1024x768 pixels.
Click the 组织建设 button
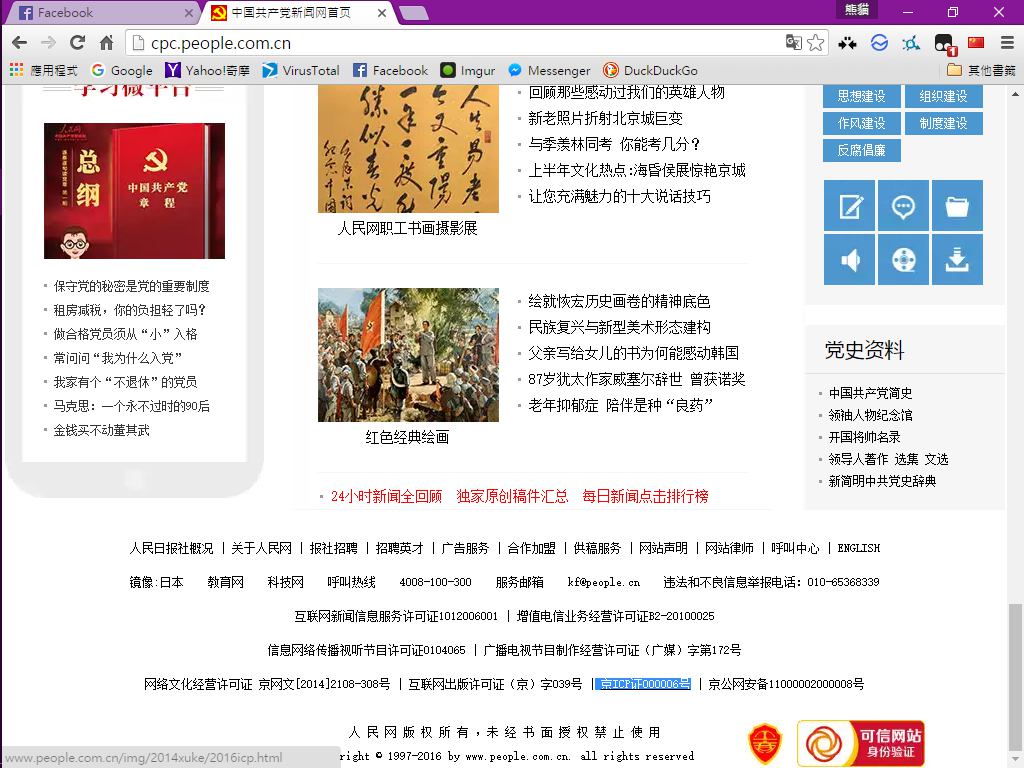pos(943,96)
